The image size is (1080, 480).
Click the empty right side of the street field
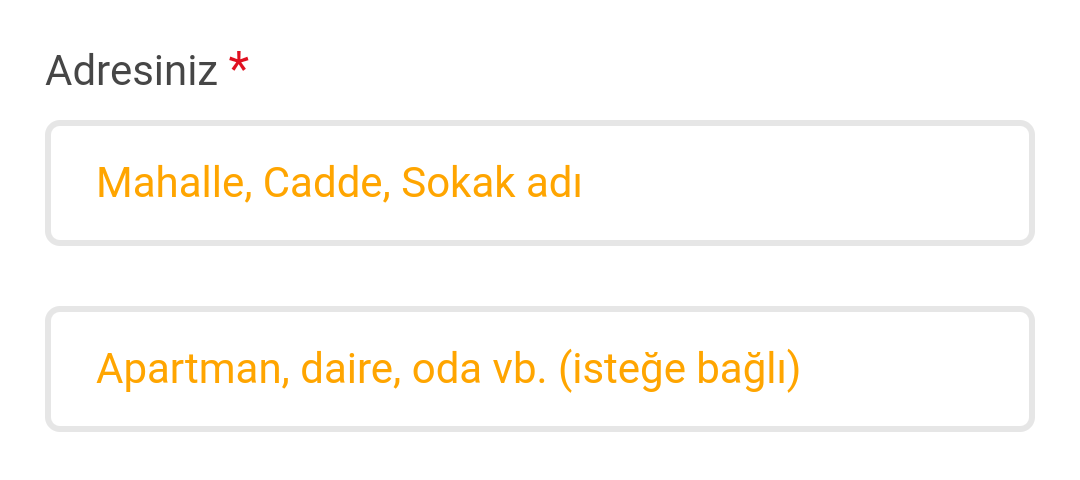tap(850, 183)
